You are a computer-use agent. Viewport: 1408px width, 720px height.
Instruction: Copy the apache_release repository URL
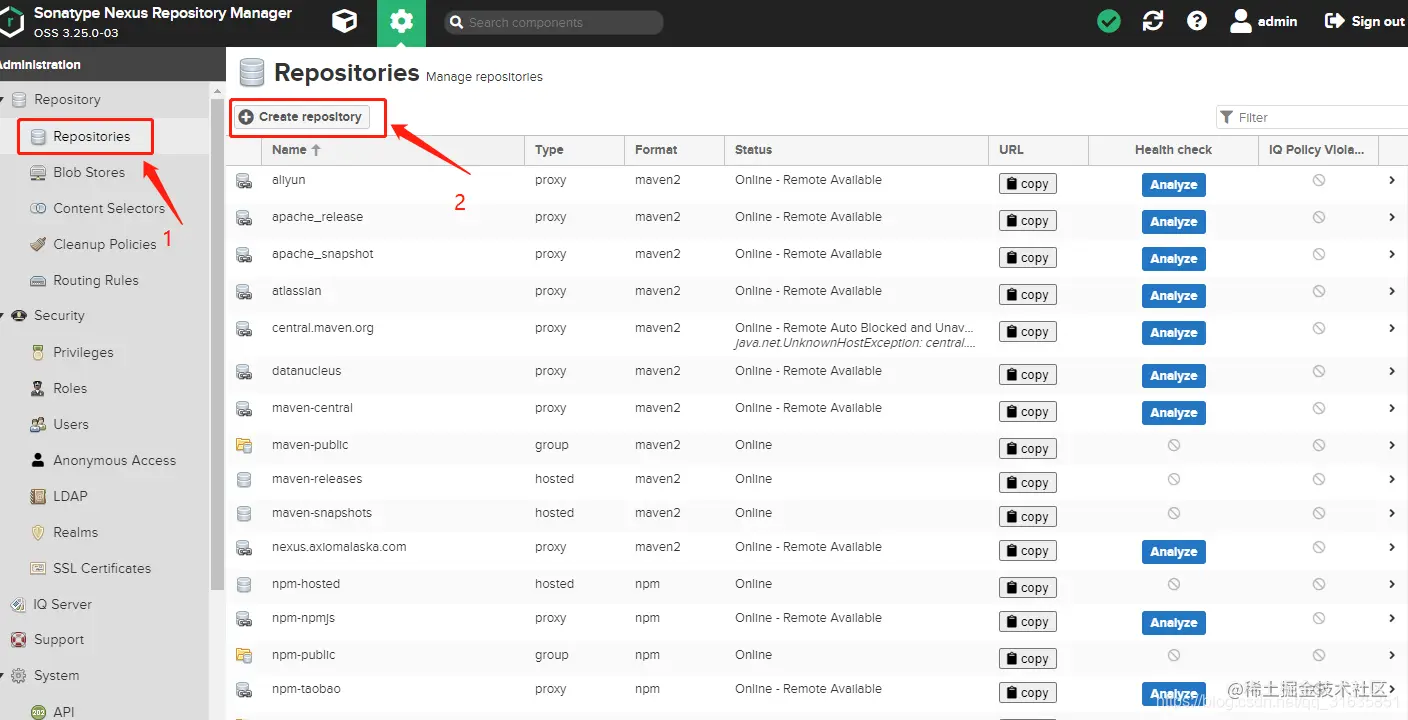click(1027, 221)
